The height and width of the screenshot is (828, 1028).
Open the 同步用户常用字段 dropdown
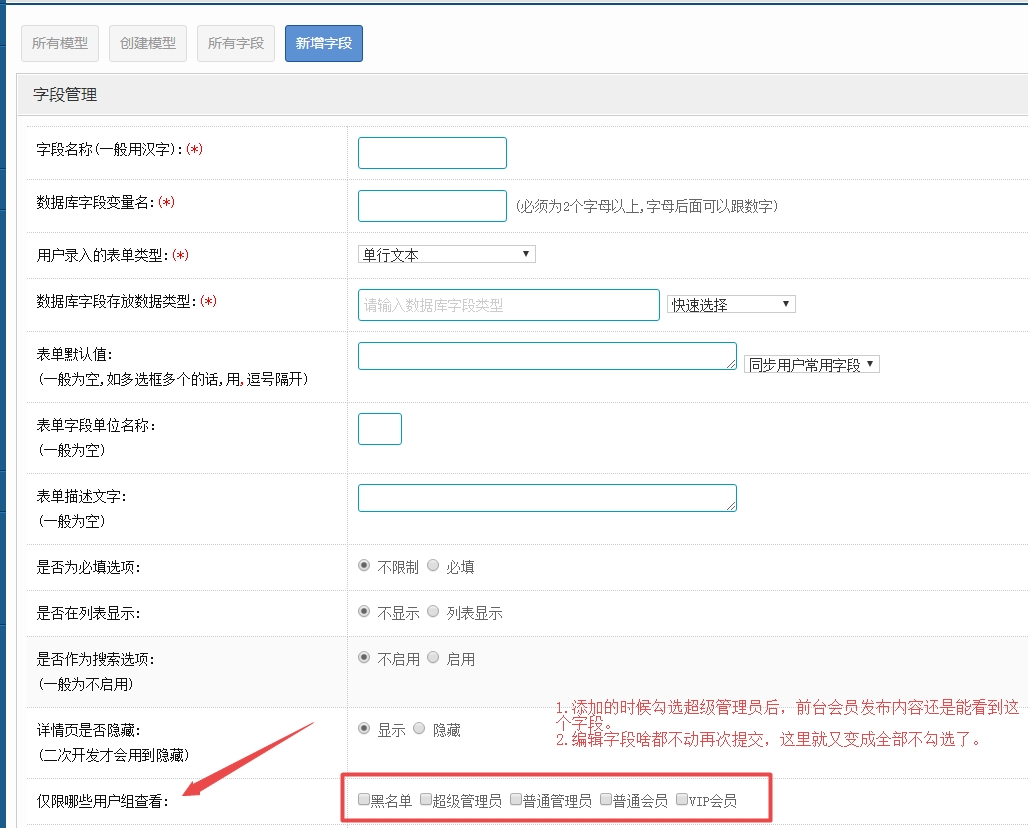(x=811, y=365)
